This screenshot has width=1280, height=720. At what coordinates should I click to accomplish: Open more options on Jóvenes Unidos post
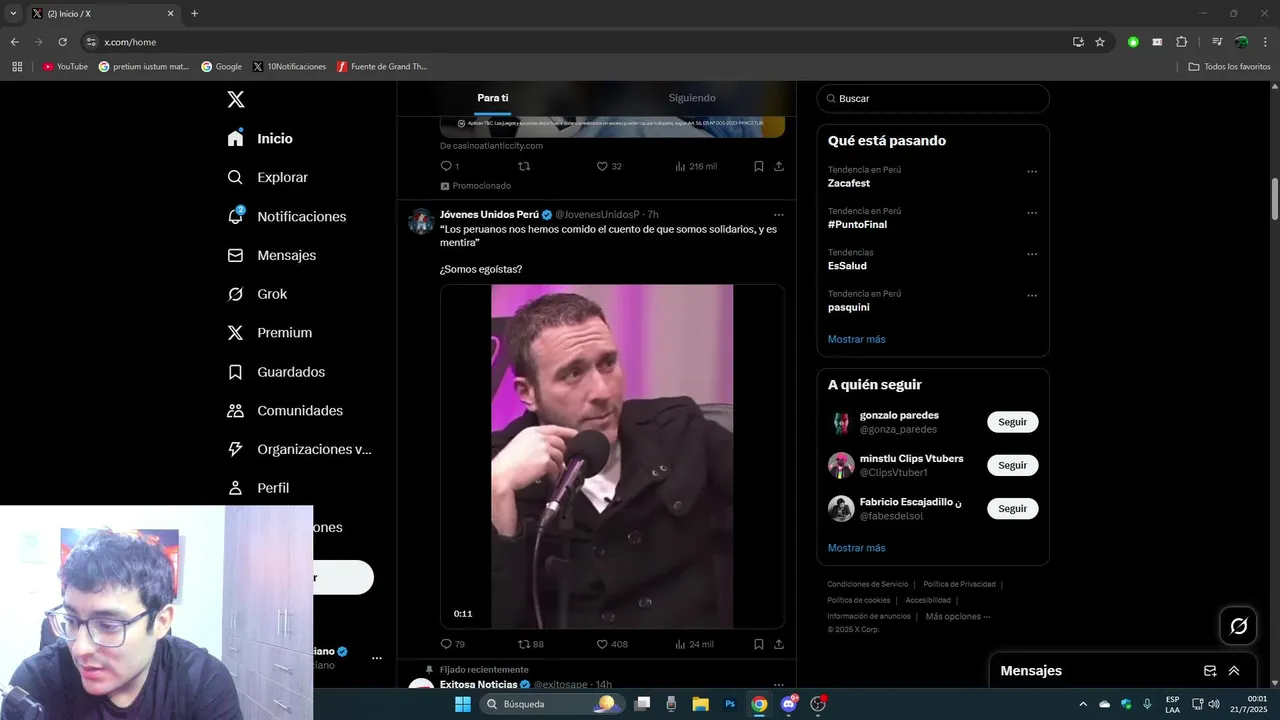click(779, 215)
